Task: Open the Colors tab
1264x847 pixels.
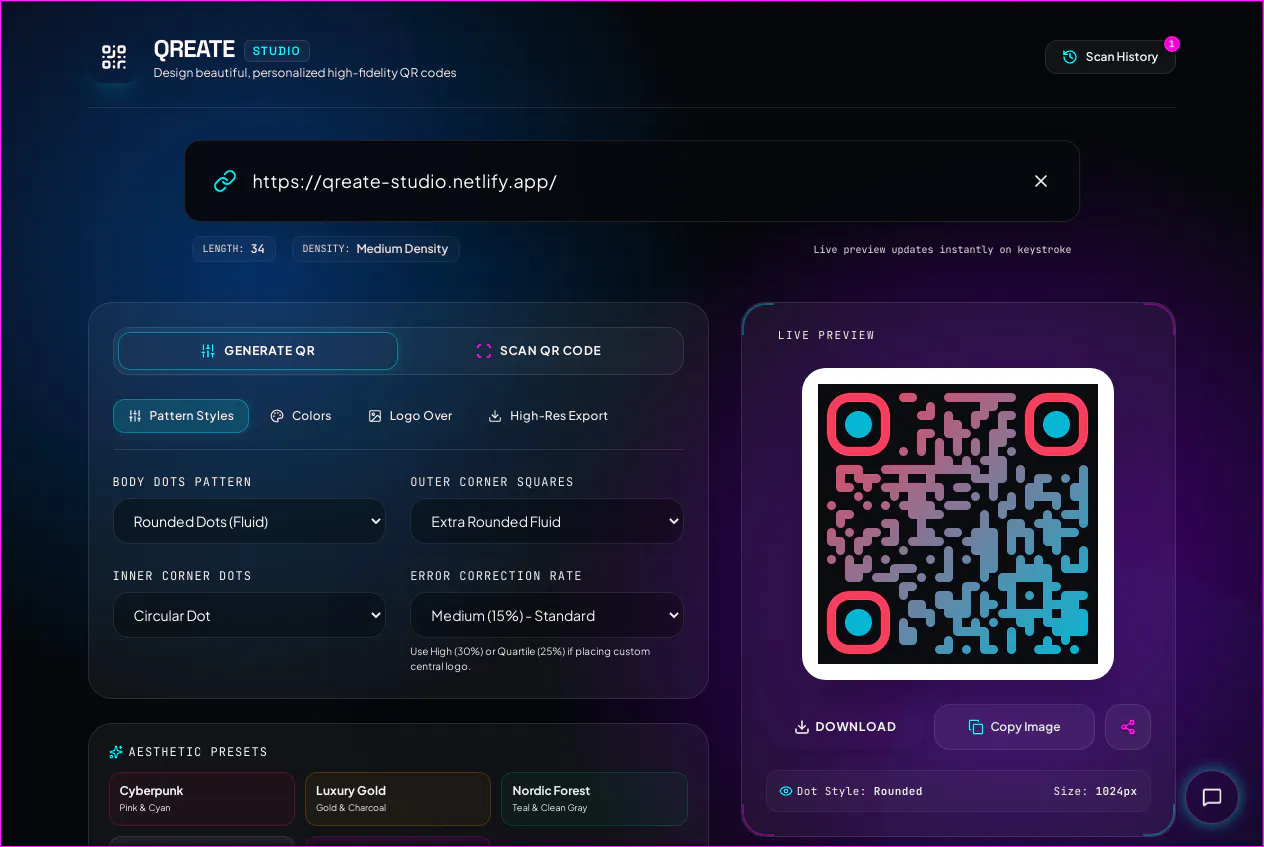Action: click(x=301, y=416)
